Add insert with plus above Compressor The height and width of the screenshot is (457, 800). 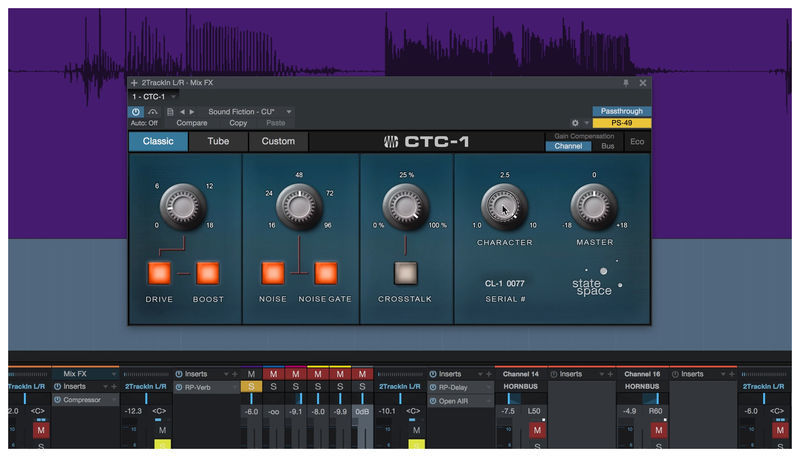click(x=114, y=387)
